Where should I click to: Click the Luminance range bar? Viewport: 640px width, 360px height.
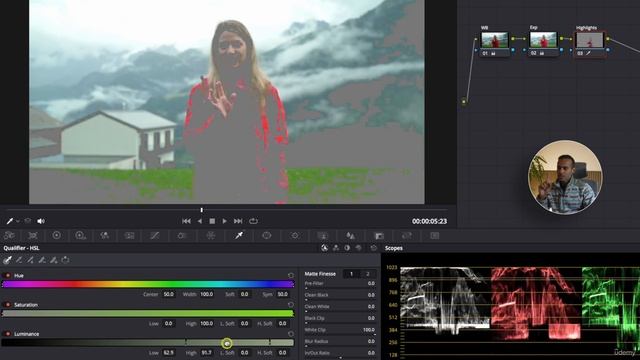tap(148, 343)
